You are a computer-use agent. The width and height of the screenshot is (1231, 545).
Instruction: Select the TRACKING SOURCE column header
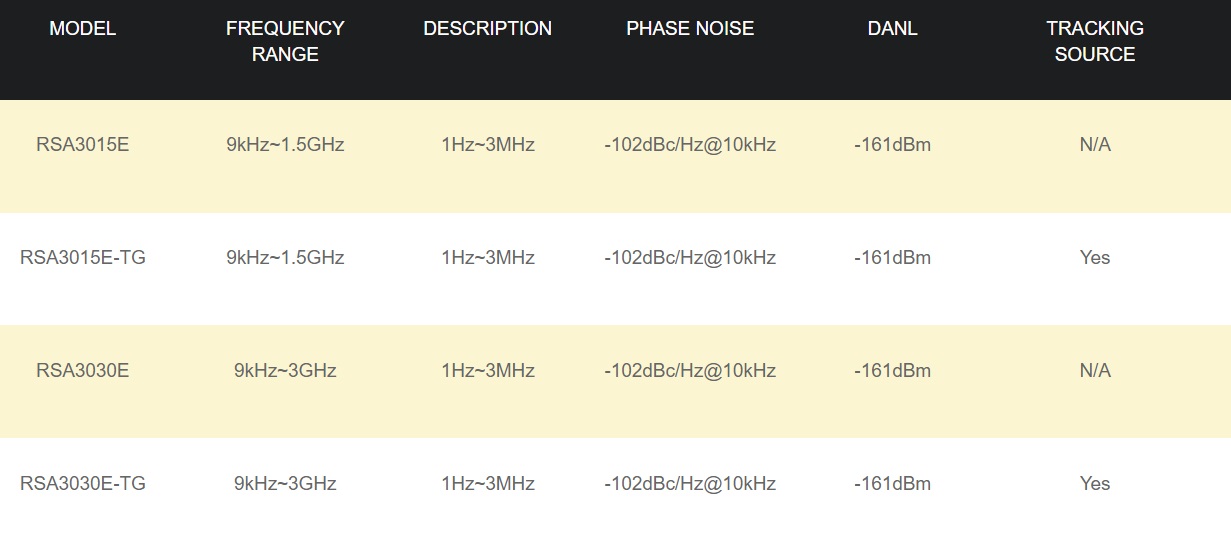pos(1095,42)
